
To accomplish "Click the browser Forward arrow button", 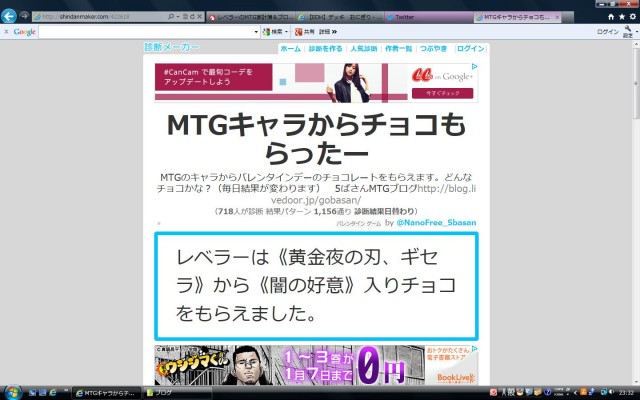I will pyautogui.click(x=24, y=16).
